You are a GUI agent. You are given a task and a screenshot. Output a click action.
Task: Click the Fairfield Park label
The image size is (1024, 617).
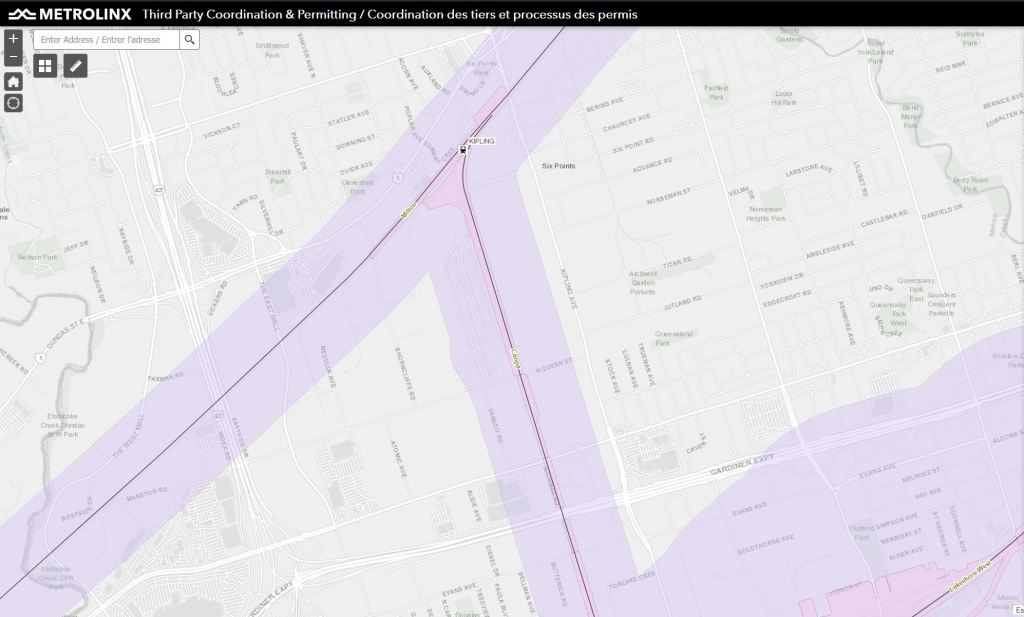[716, 91]
